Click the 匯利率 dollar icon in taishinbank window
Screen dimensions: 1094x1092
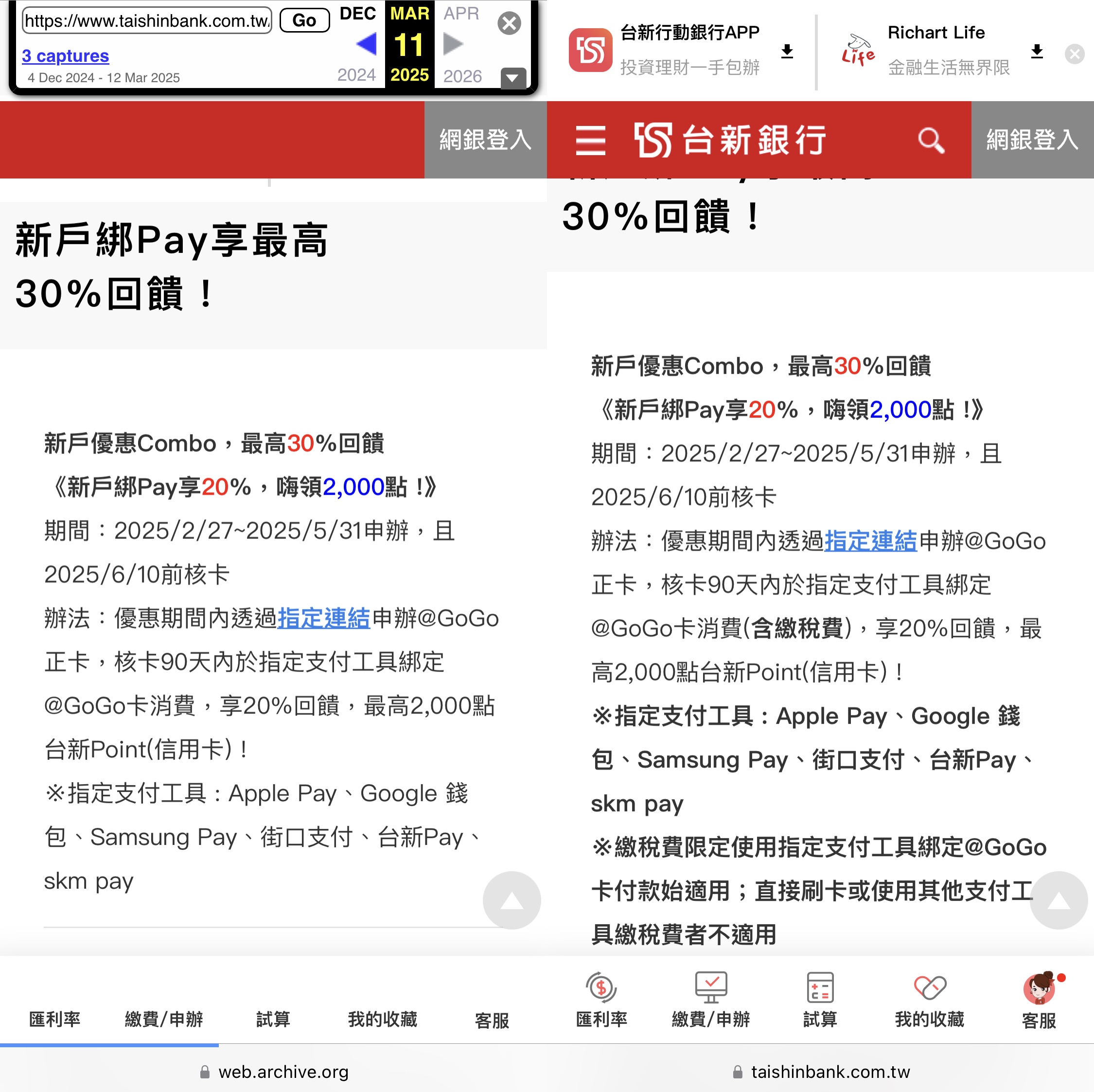click(601, 987)
